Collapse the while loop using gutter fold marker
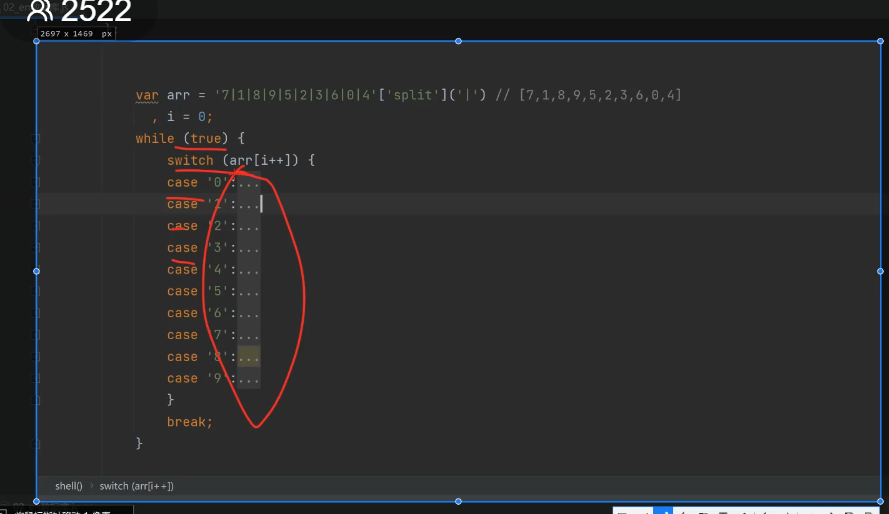This screenshot has height=514, width=889. click(36, 138)
